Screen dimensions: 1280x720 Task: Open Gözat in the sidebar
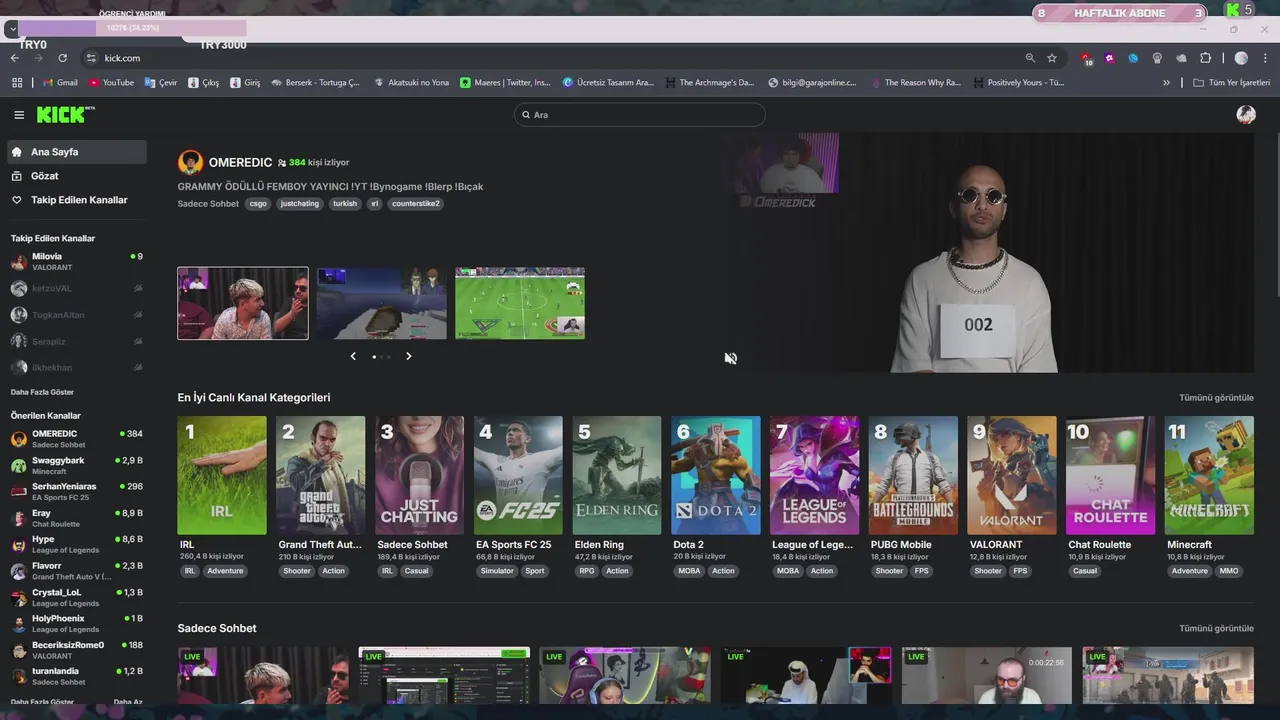77,176
